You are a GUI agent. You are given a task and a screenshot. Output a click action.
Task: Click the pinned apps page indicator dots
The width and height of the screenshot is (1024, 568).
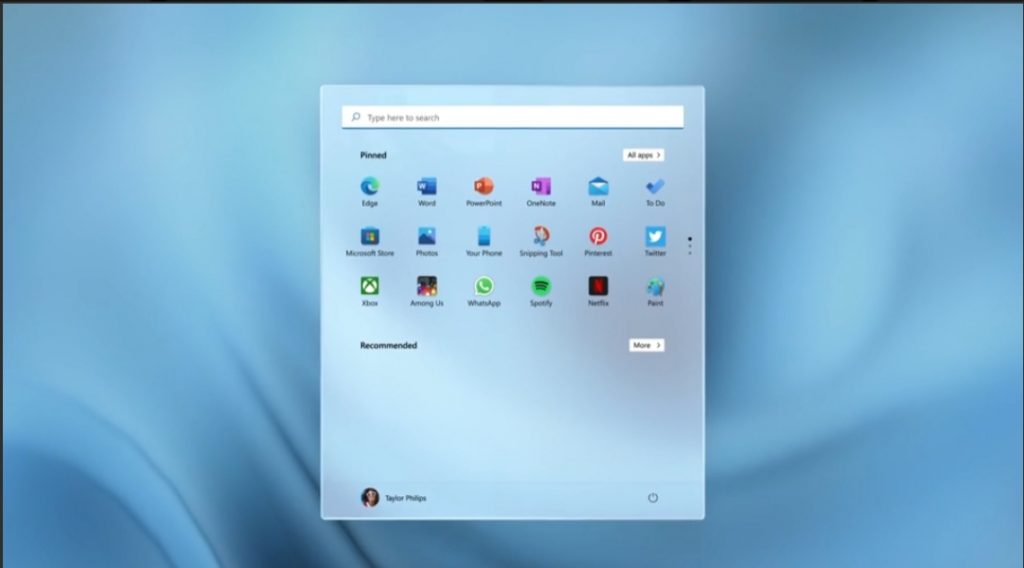pos(690,246)
